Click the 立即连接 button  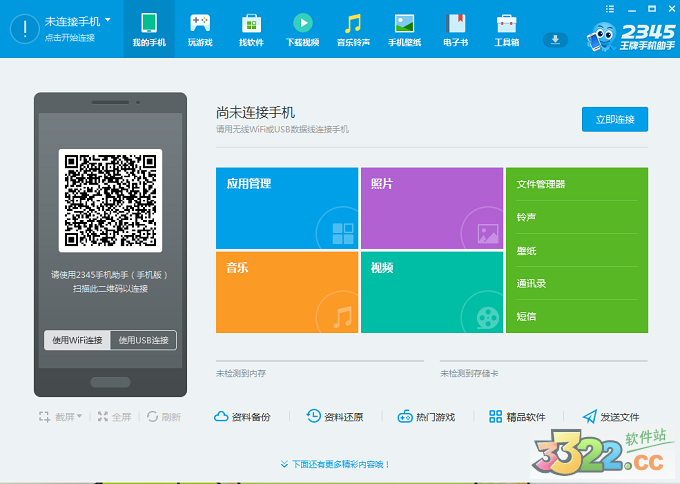[615, 119]
